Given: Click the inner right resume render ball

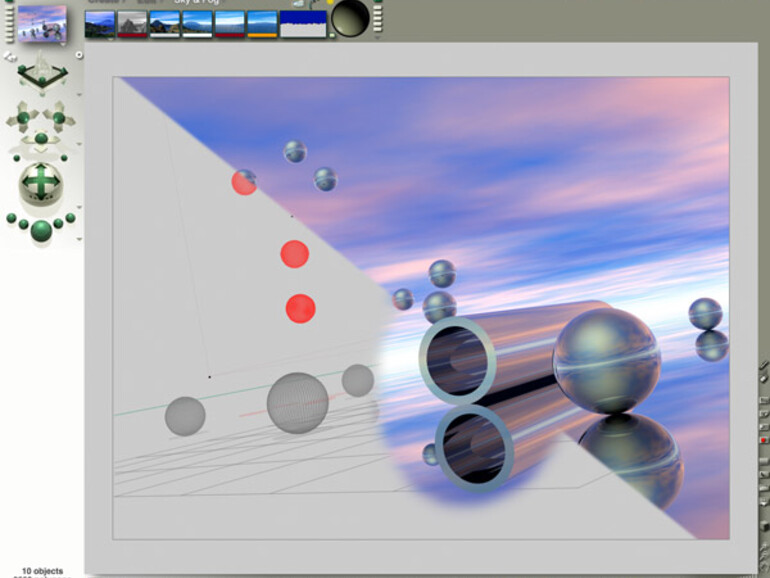Looking at the screenshot, I should pyautogui.click(x=58, y=223).
